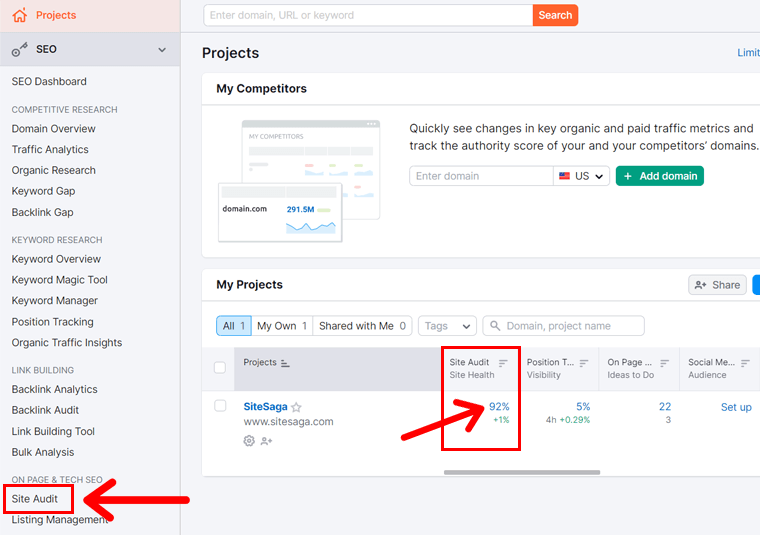Select the My Own tab

click(x=282, y=326)
